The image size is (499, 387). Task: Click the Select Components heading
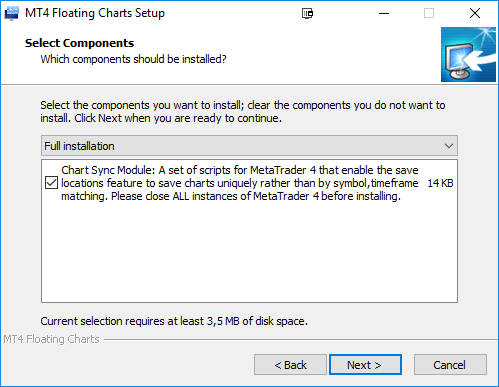[x=79, y=43]
